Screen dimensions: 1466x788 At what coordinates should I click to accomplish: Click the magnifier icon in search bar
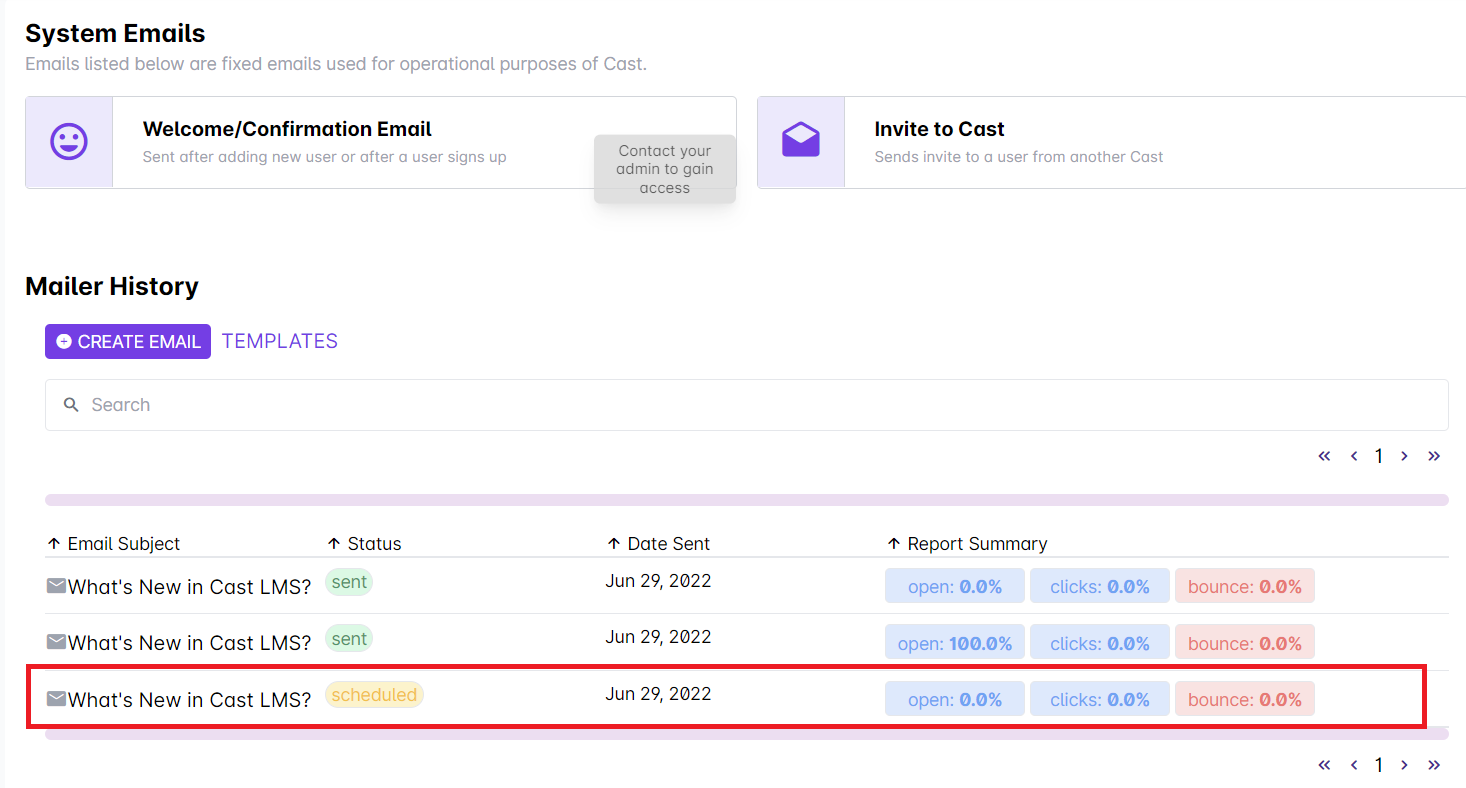(x=71, y=405)
